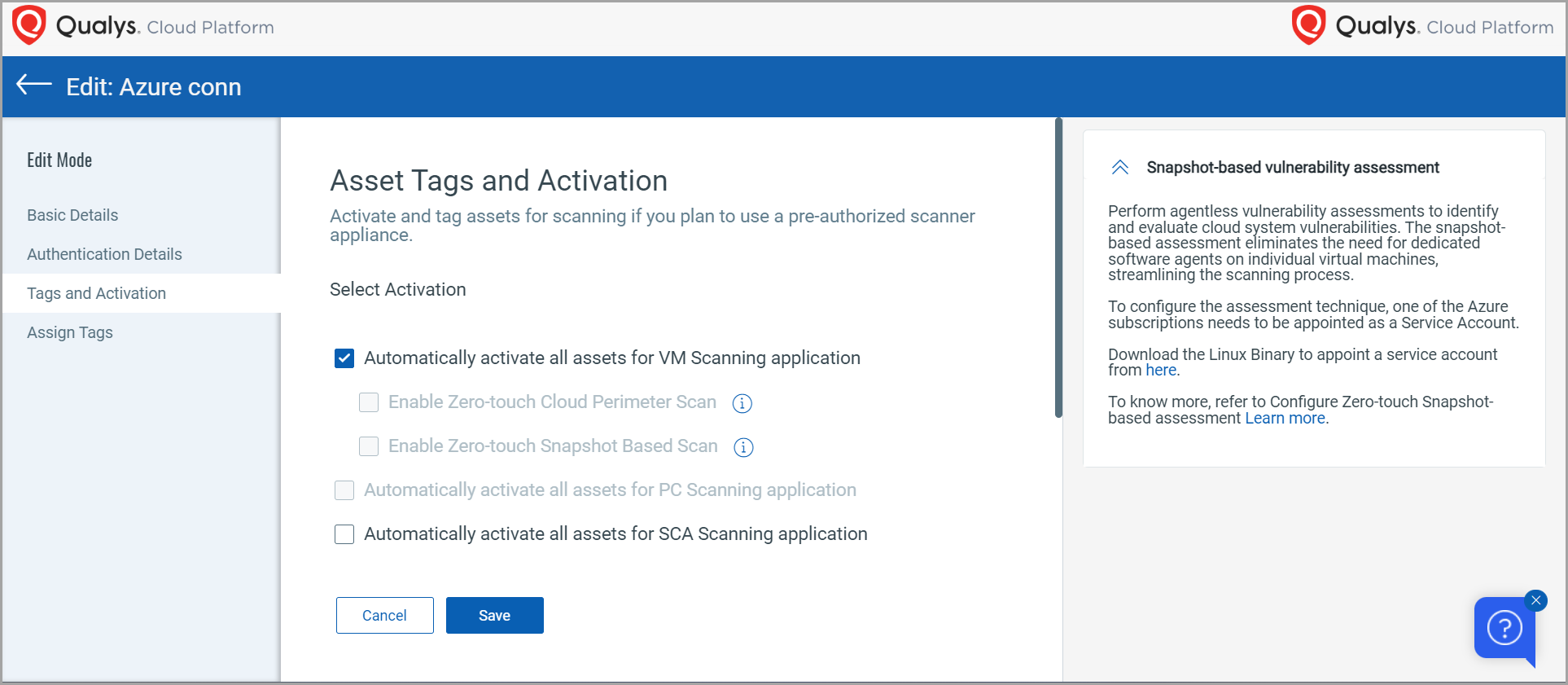Click the Qualys logo at top left

(29, 25)
